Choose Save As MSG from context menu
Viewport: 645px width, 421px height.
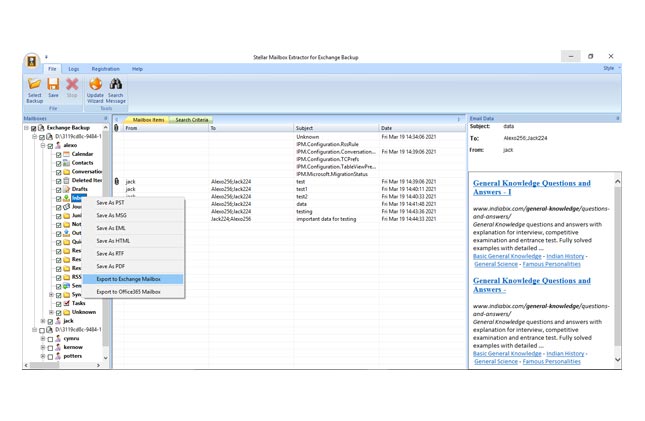click(134, 215)
